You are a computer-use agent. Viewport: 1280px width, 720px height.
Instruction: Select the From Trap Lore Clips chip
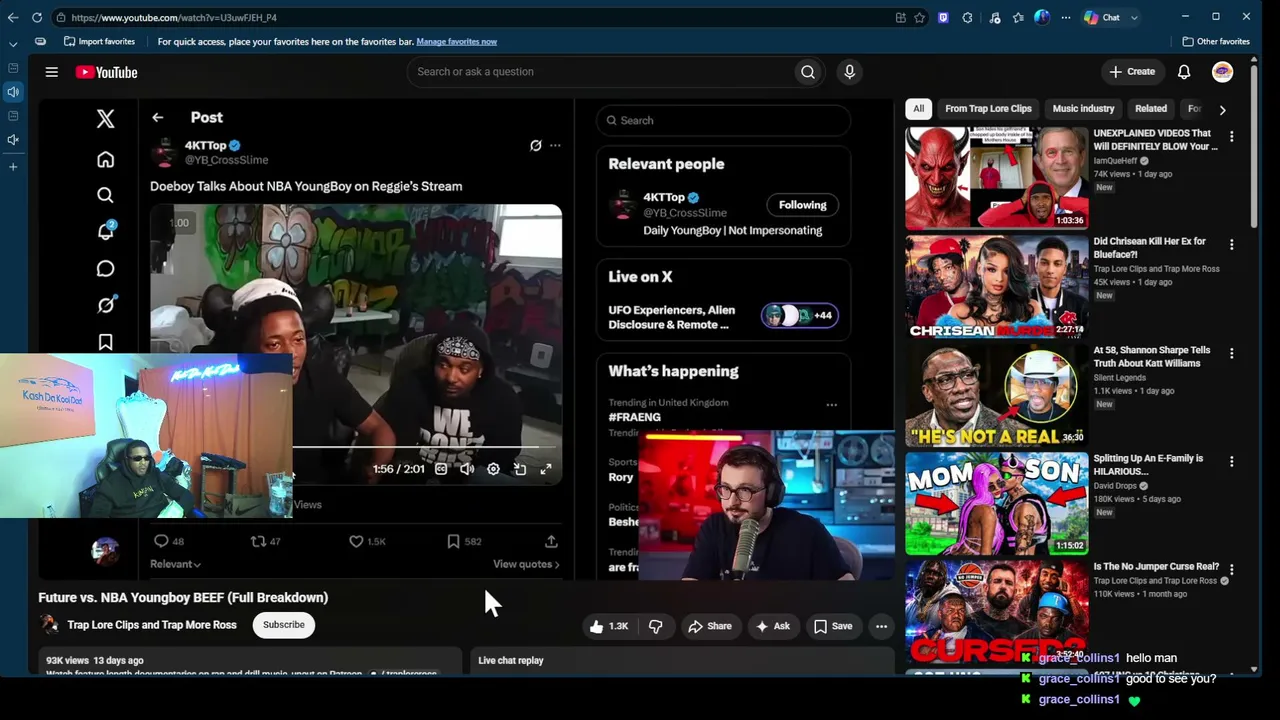coord(988,109)
